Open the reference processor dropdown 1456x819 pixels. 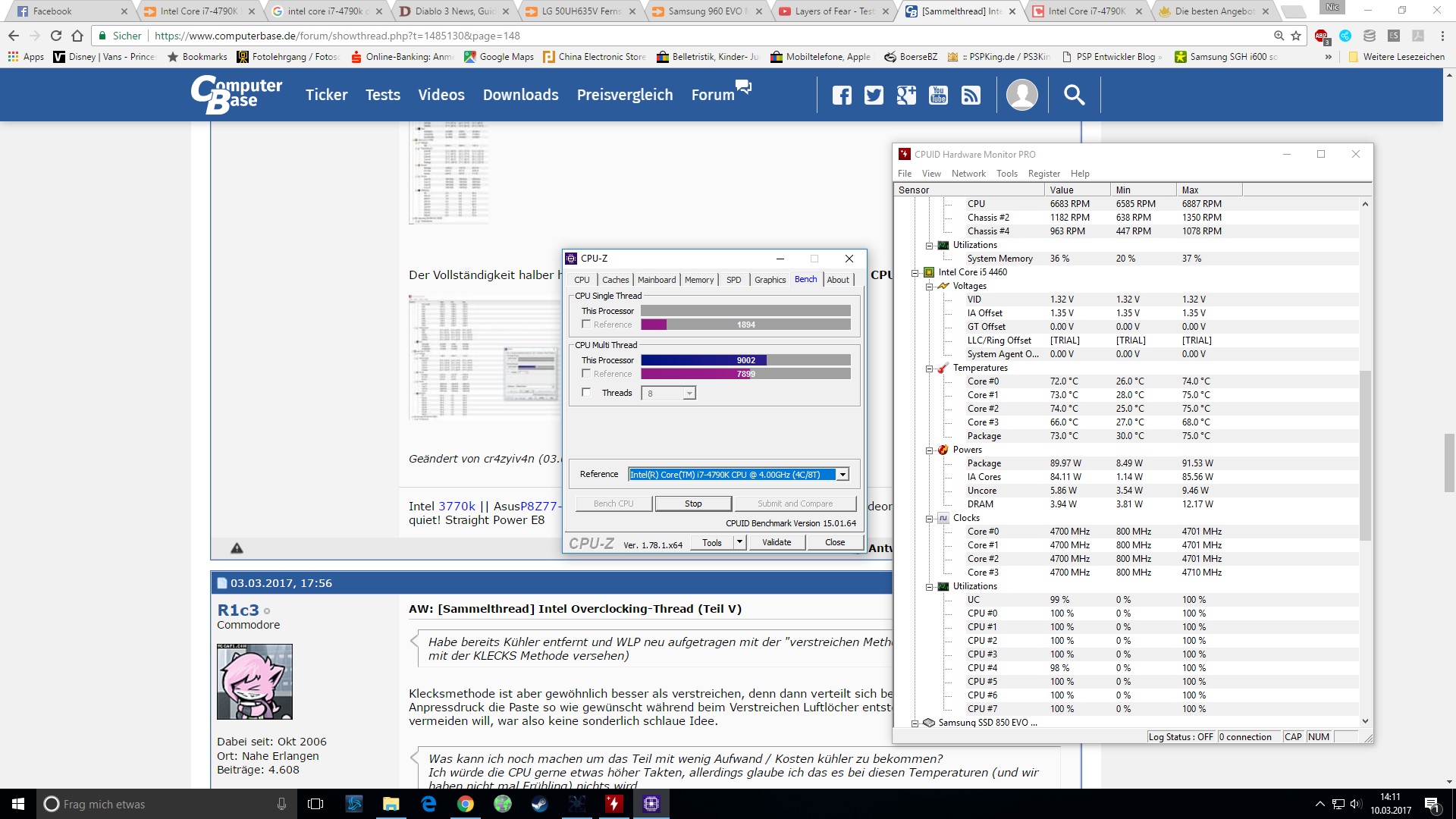click(x=842, y=475)
